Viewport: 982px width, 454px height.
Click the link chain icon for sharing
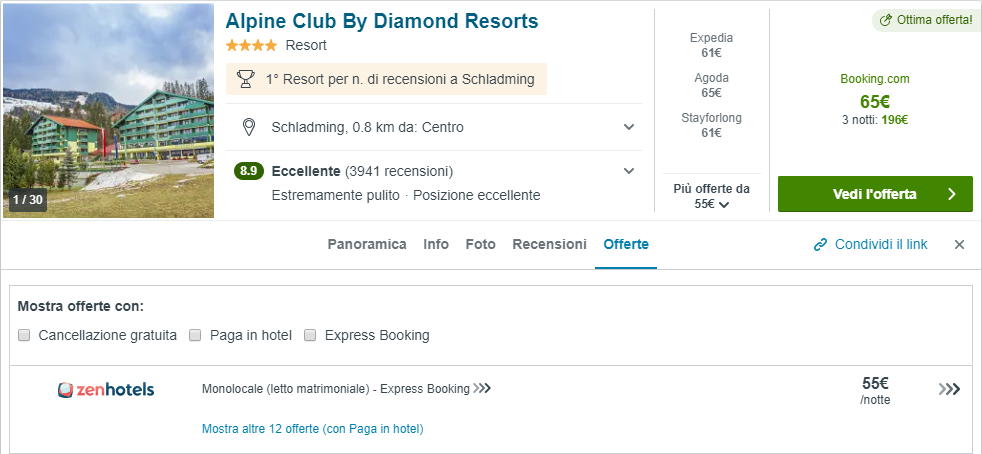tap(820, 244)
